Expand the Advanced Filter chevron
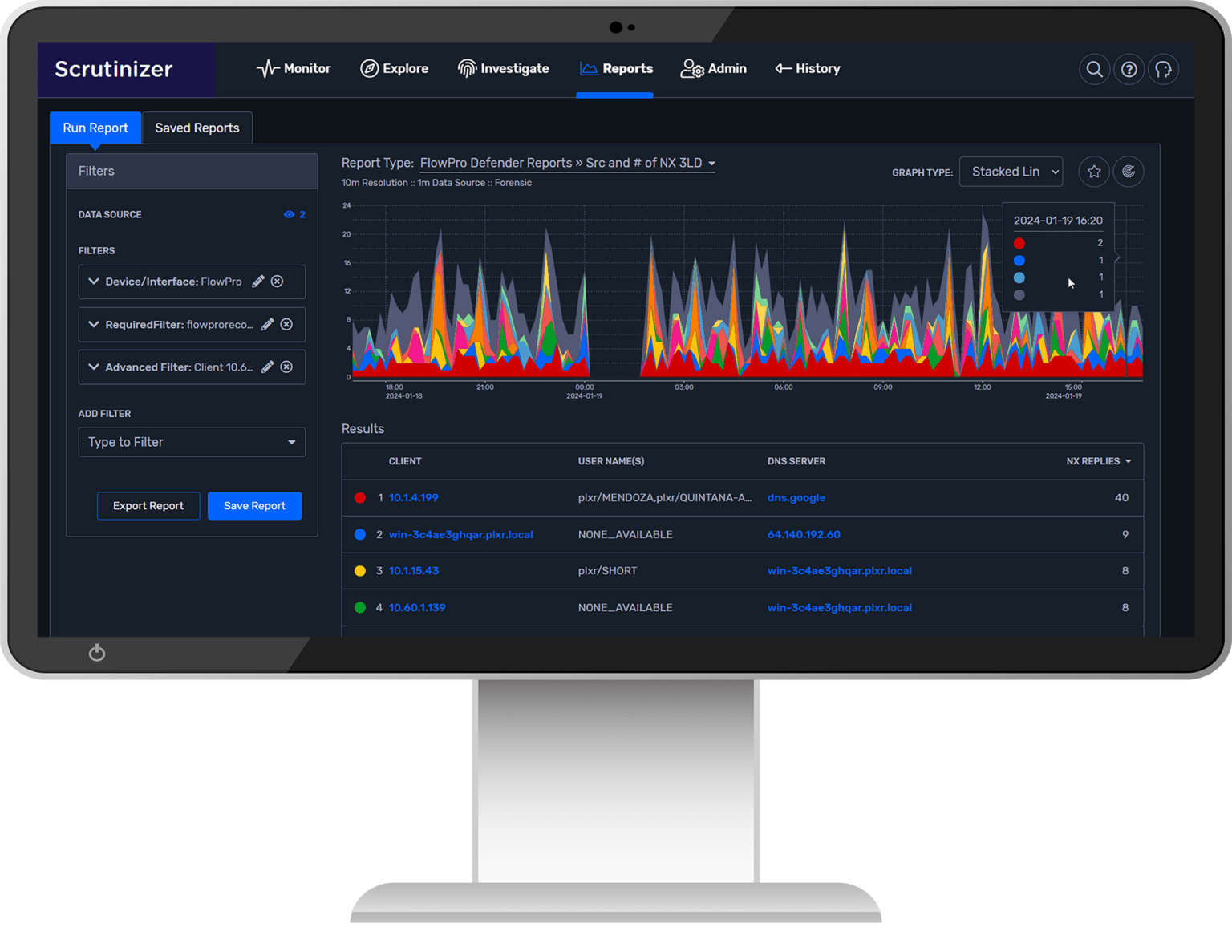 [93, 367]
